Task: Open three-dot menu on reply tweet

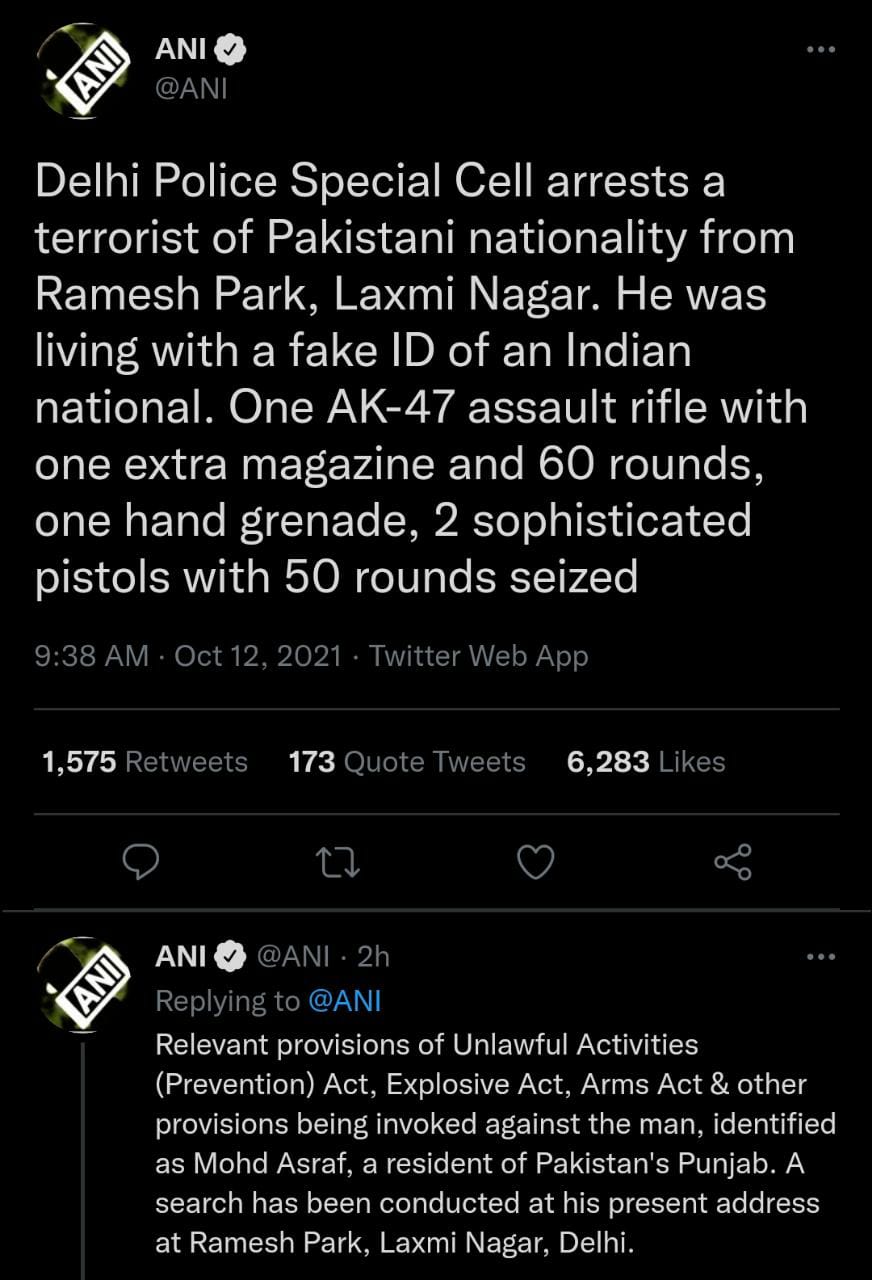Action: [x=820, y=957]
